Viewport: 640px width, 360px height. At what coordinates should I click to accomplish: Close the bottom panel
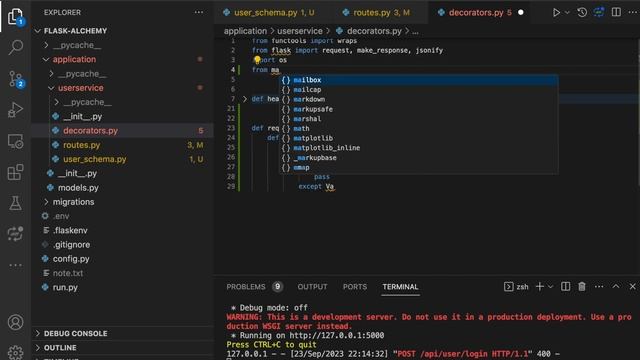632,287
